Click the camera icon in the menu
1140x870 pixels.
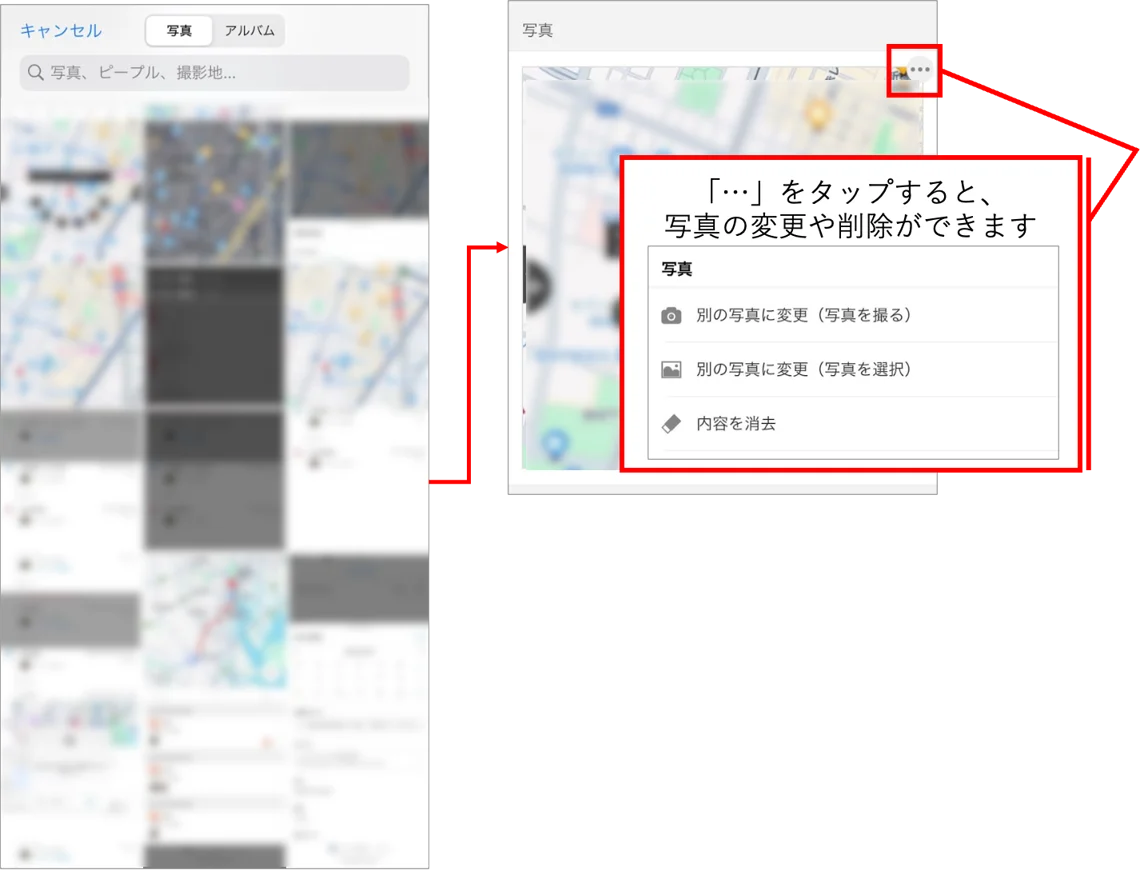[x=671, y=315]
